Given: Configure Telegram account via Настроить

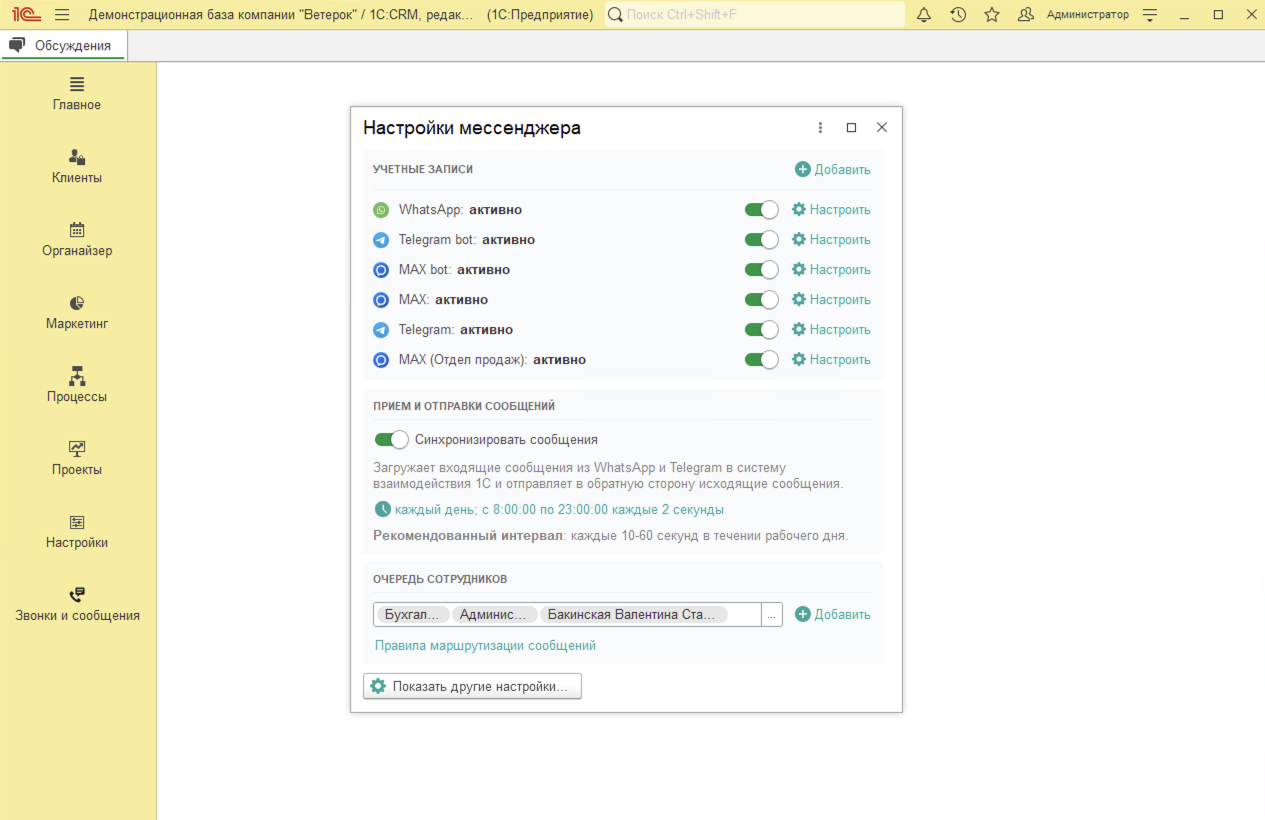Looking at the screenshot, I should point(831,330).
